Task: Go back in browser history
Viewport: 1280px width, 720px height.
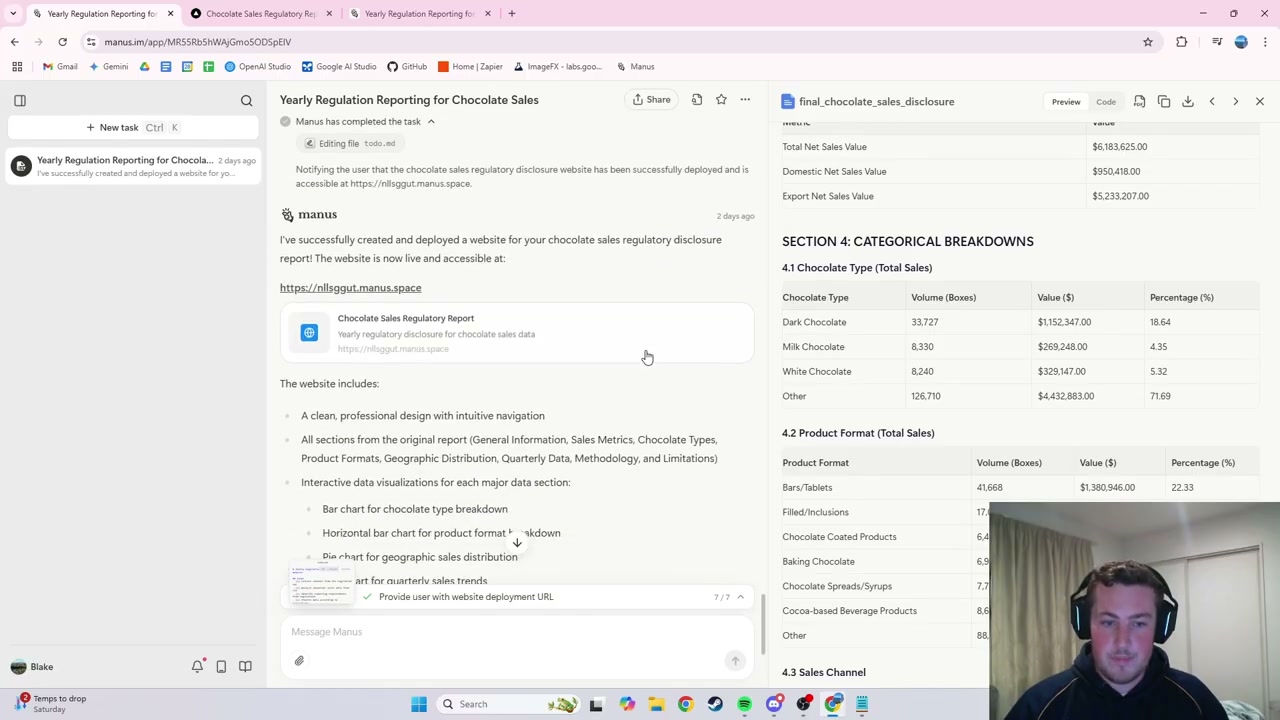Action: [x=14, y=42]
